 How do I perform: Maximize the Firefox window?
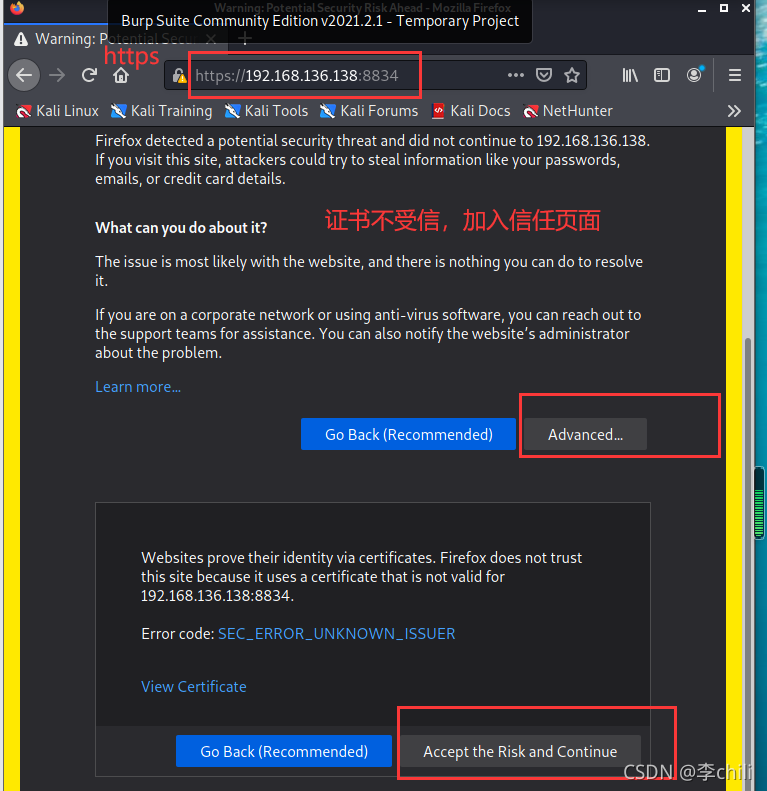pos(724,8)
